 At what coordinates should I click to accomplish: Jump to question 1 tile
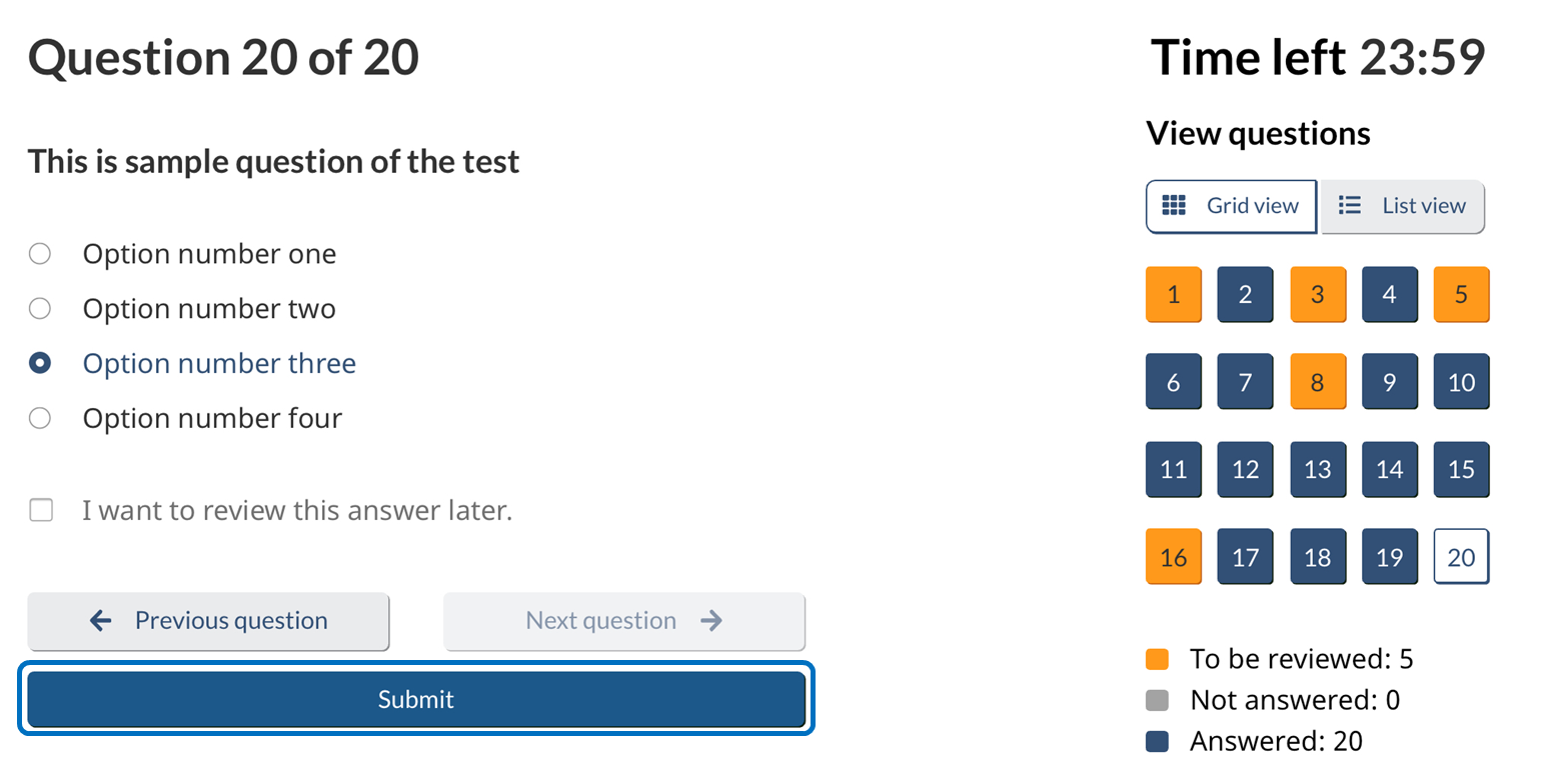click(1173, 295)
